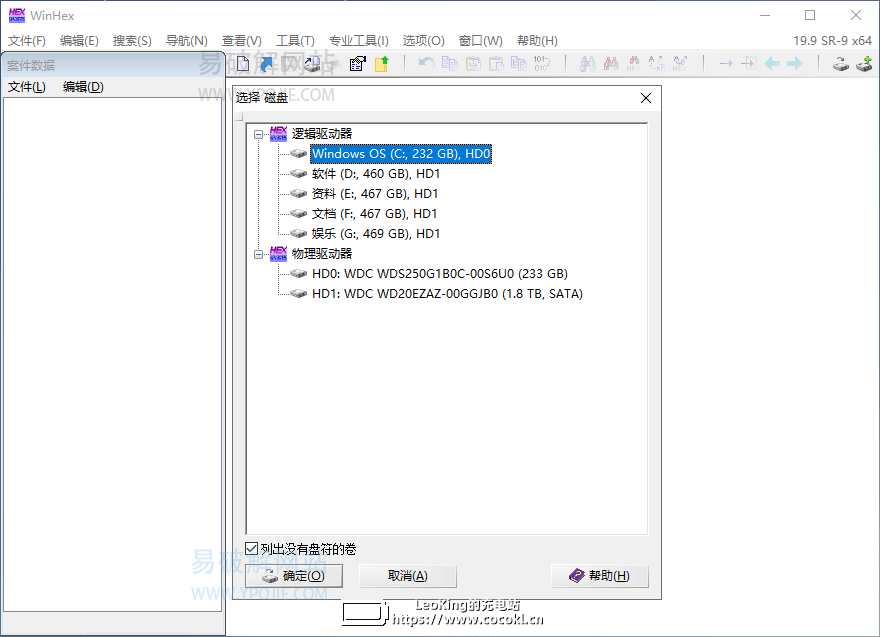Click the Modify data 101/010 icon

542,63
